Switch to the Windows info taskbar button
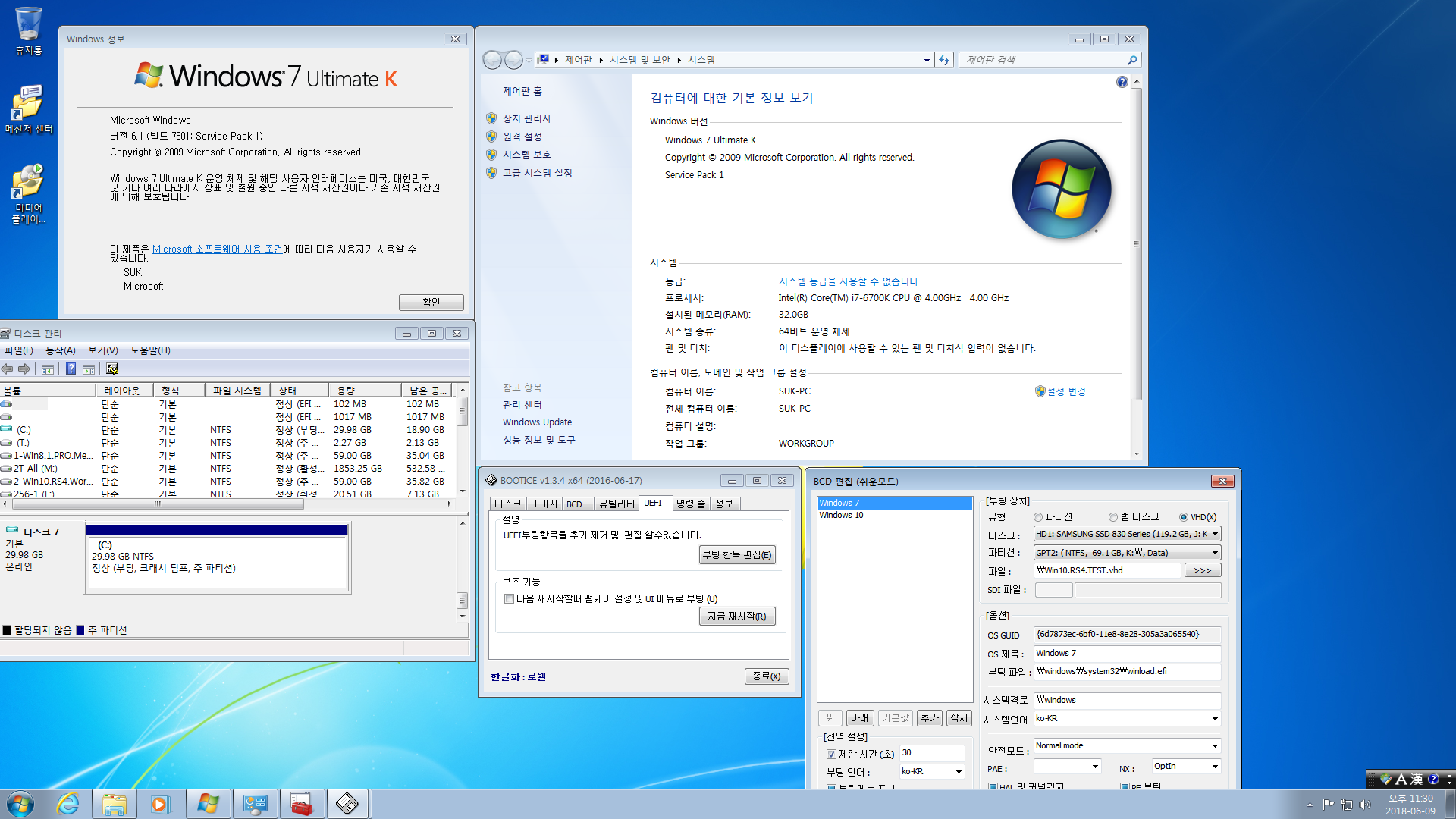 [208, 804]
